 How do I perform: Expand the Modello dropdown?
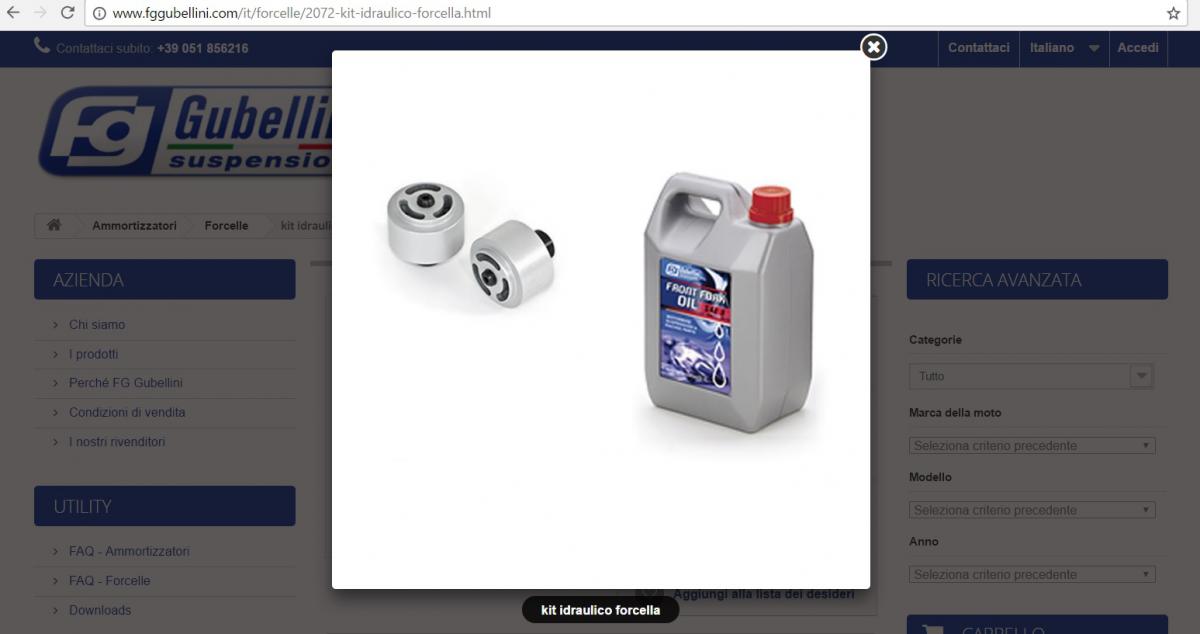pyautogui.click(x=1032, y=510)
